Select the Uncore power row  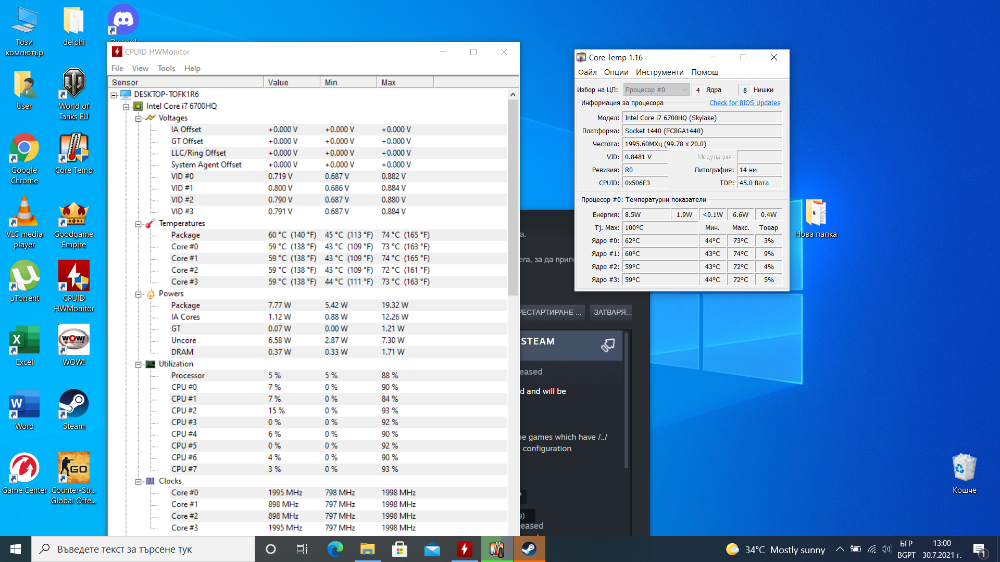pos(308,340)
